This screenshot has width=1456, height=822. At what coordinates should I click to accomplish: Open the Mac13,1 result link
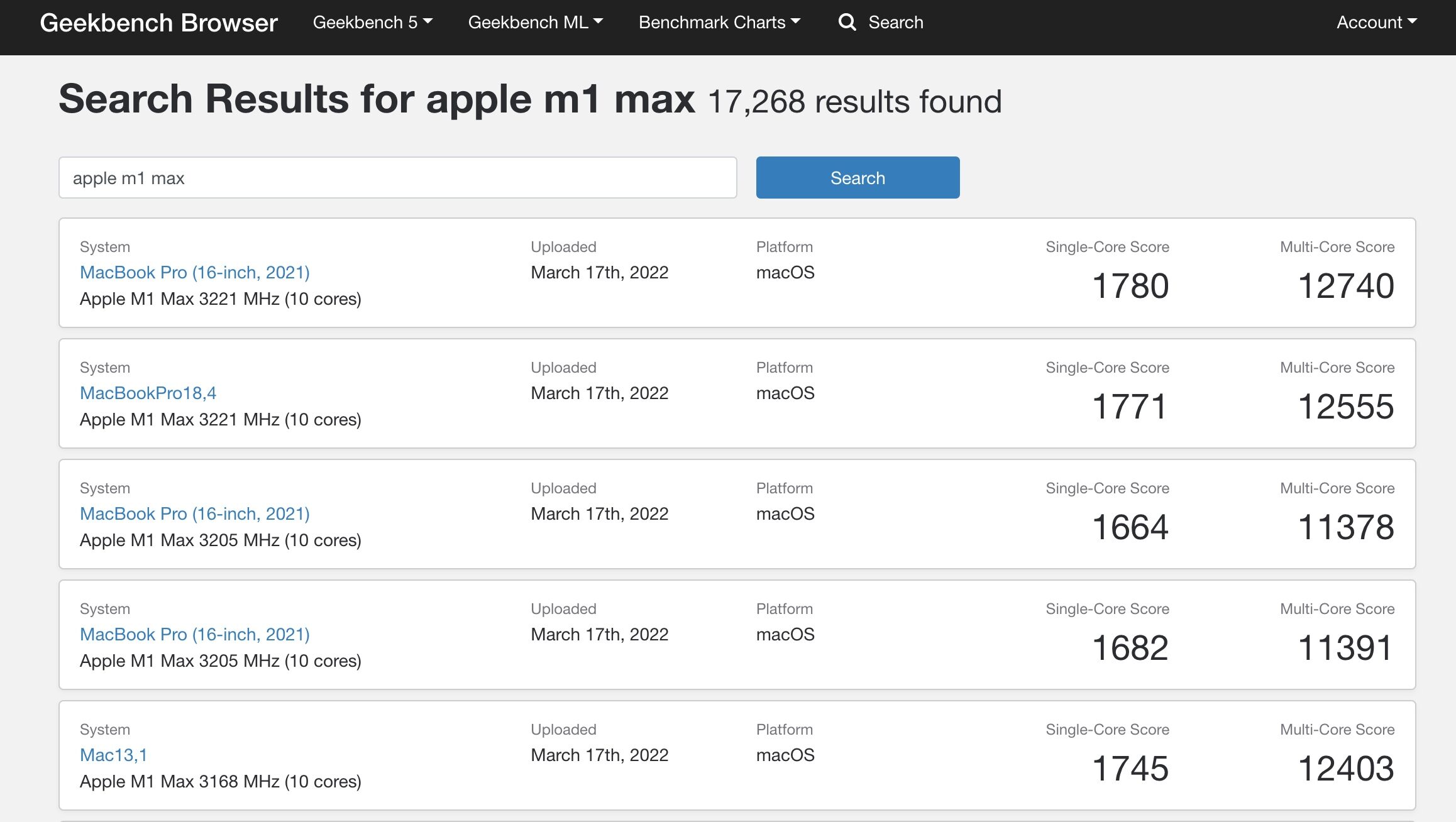114,755
